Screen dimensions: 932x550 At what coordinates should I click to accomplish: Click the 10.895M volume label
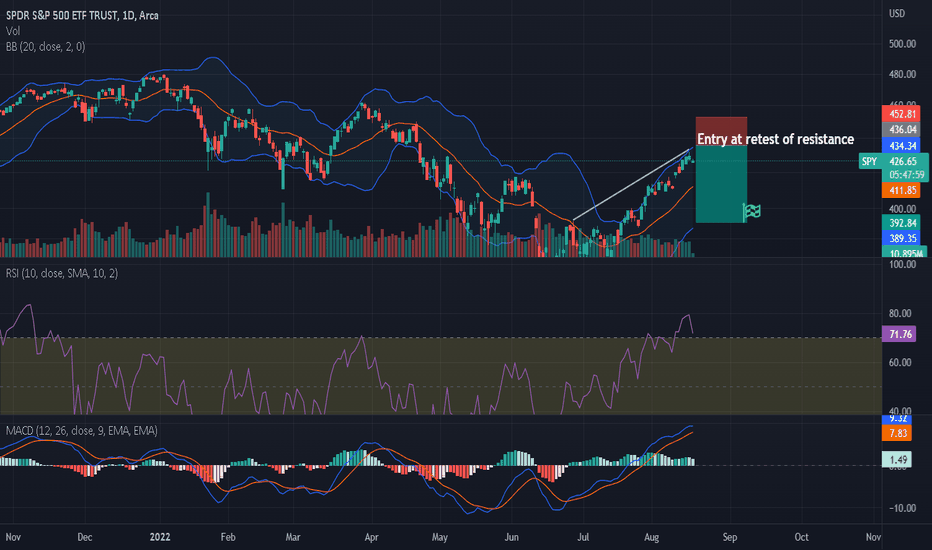click(904, 253)
